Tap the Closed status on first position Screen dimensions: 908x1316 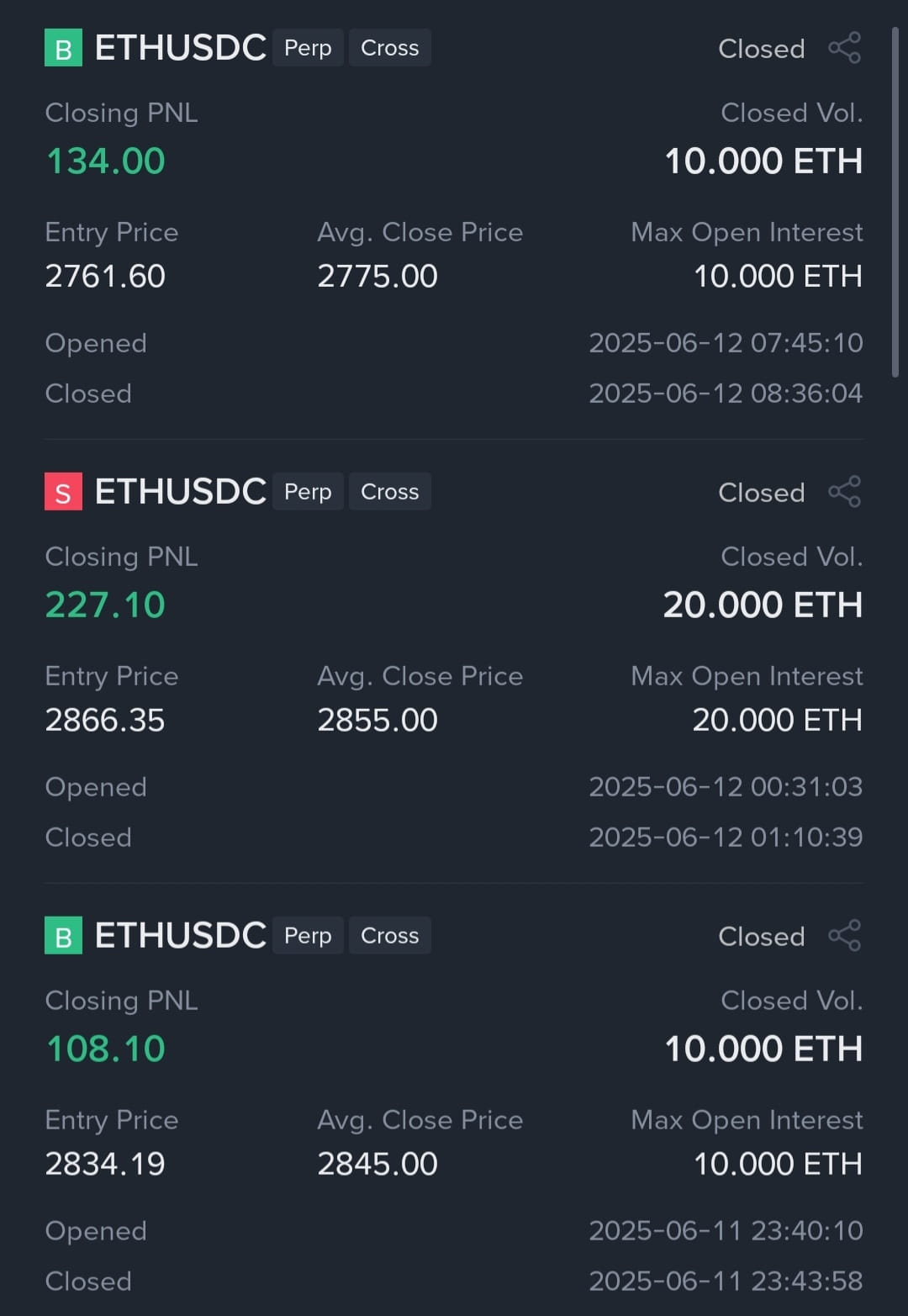762,49
